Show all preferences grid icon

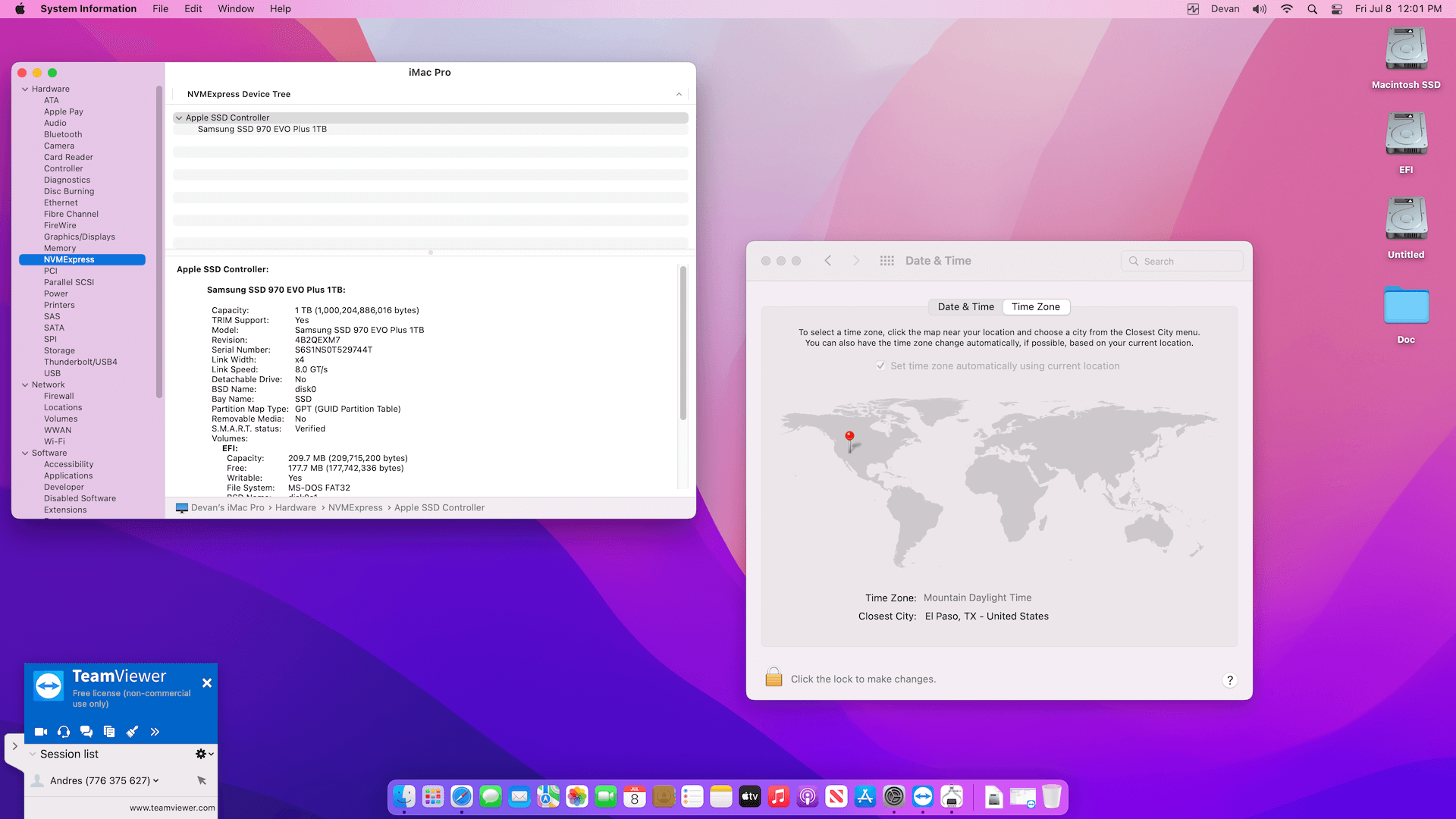click(x=886, y=261)
